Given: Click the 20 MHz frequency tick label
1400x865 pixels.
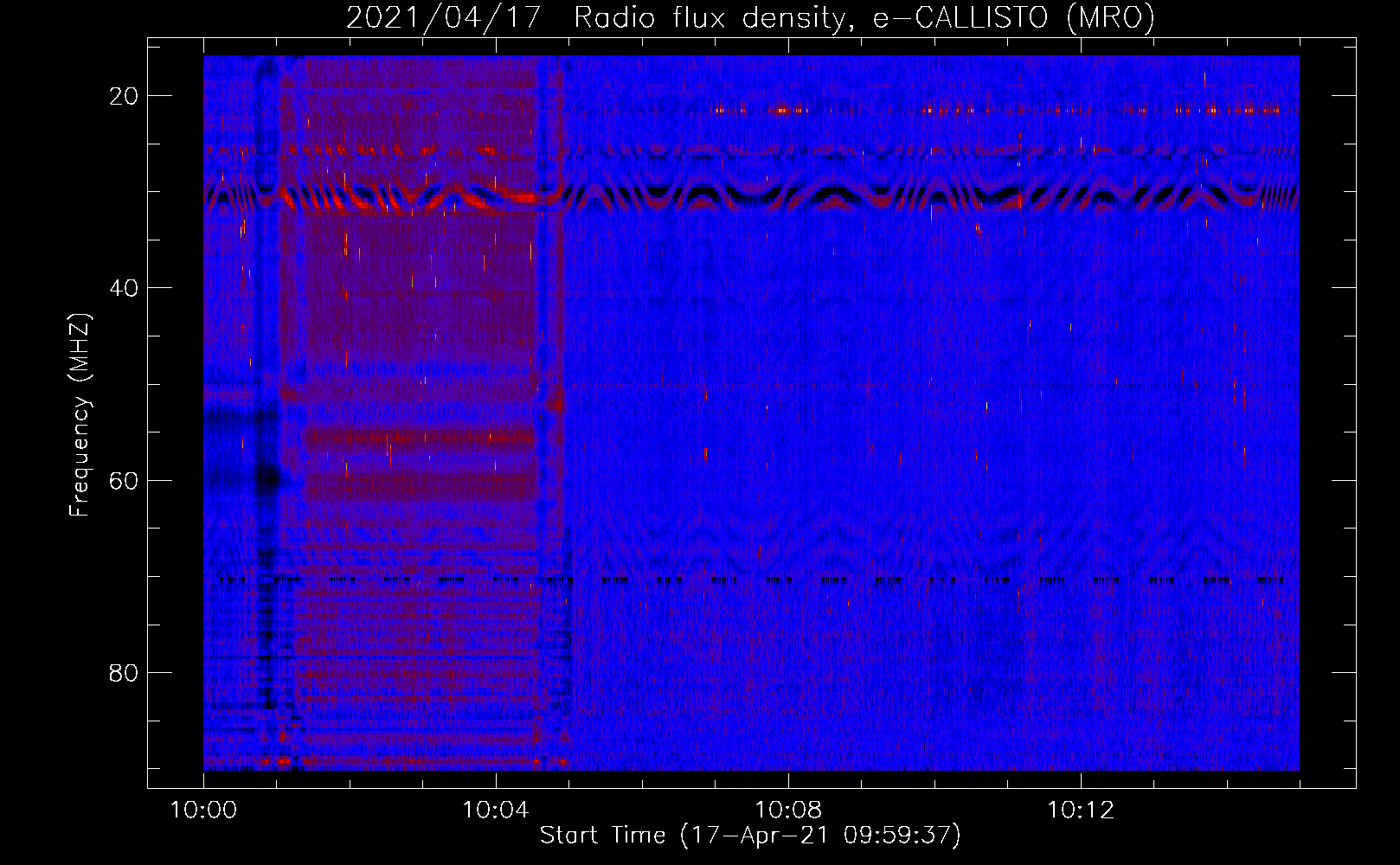Looking at the screenshot, I should point(124,96).
